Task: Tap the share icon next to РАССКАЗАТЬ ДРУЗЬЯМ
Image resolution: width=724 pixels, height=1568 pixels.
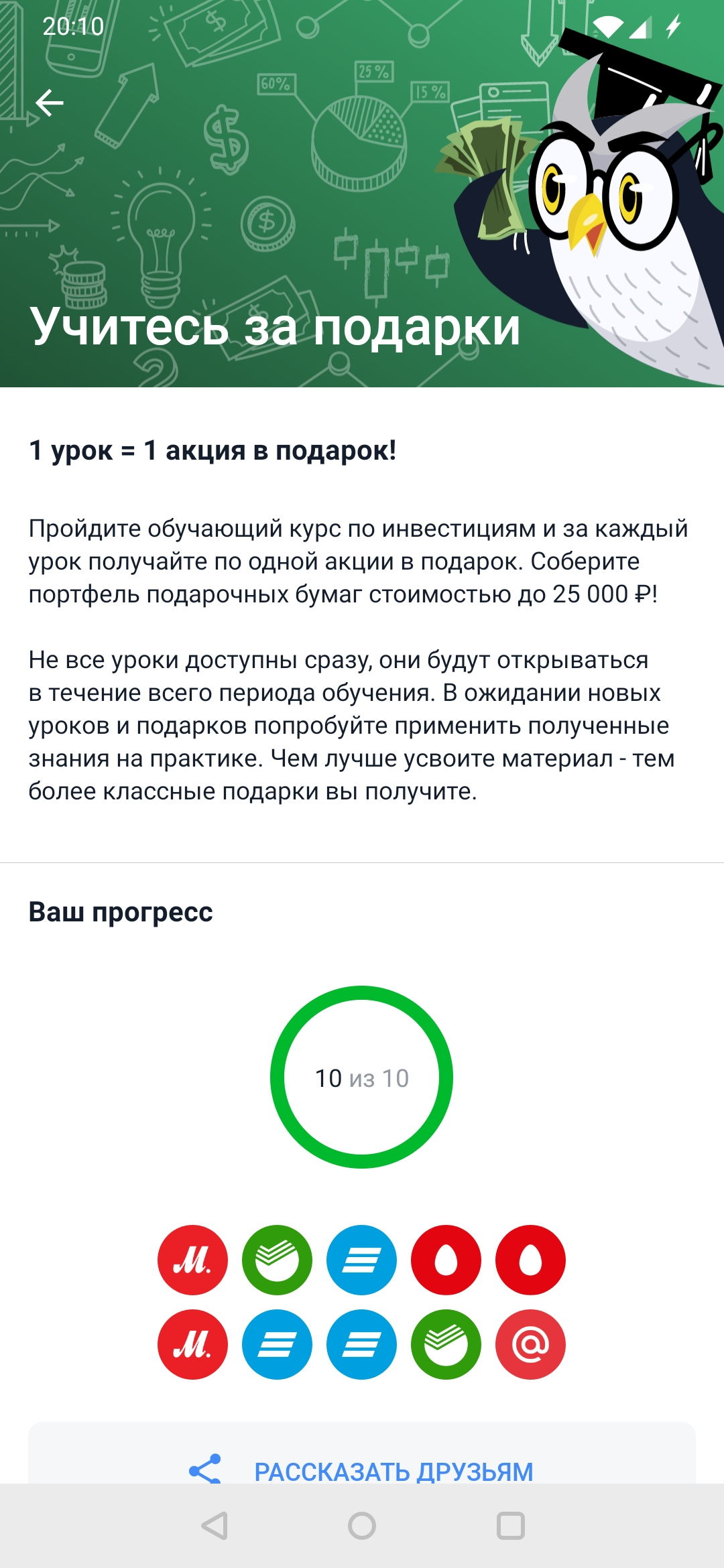Action: pyautogui.click(x=205, y=1469)
